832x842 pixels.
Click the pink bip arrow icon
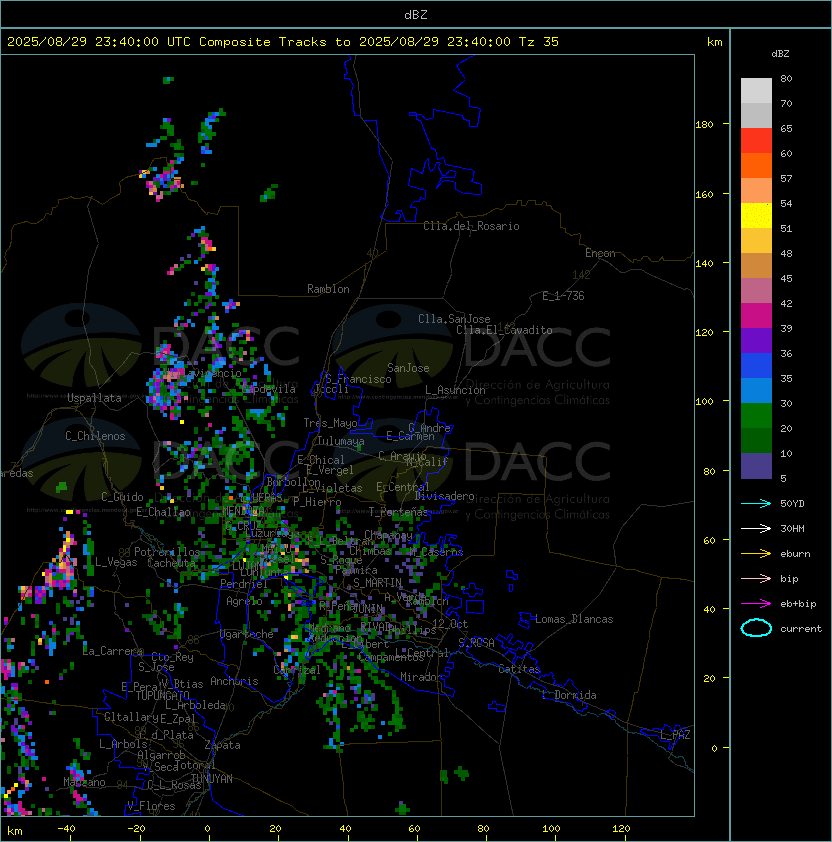pos(756,578)
